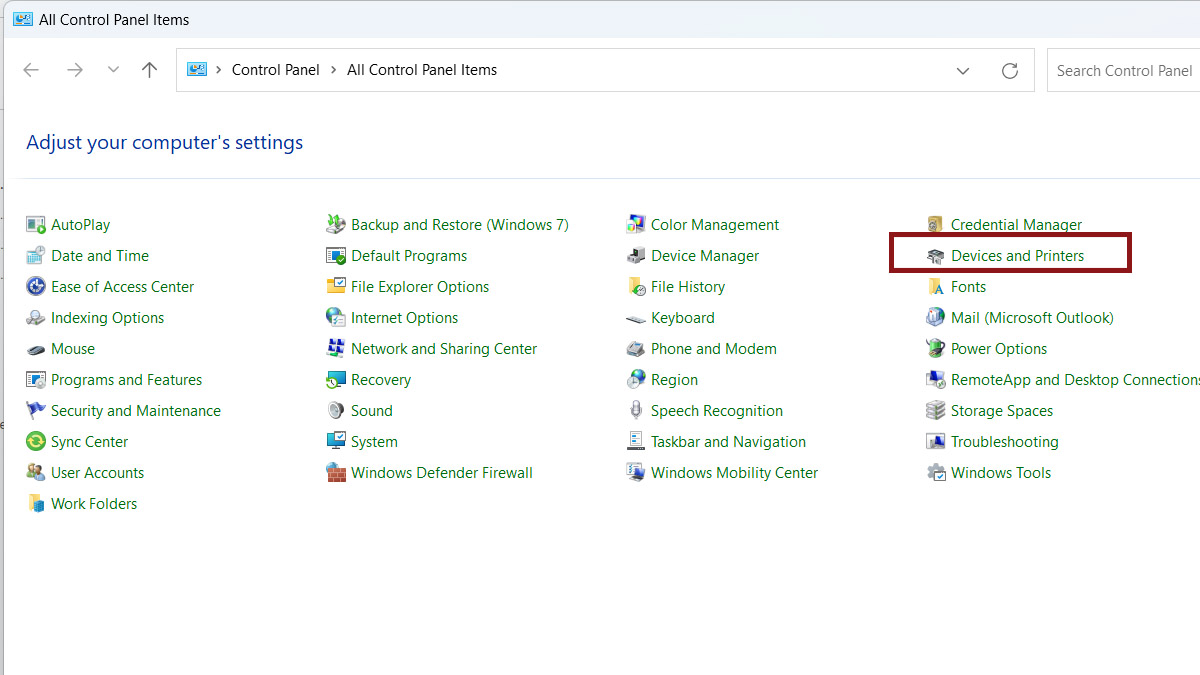This screenshot has width=1200, height=675.
Task: Go forward with the Forward arrow
Action: 75,70
